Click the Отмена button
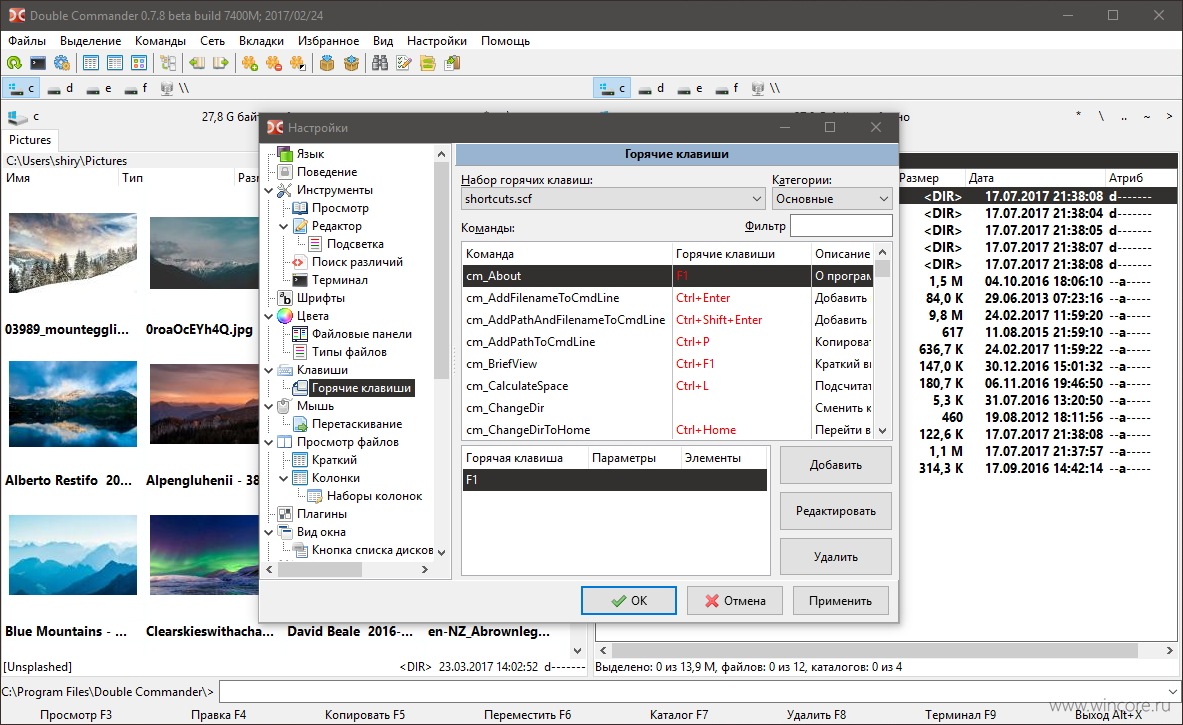 (x=735, y=601)
